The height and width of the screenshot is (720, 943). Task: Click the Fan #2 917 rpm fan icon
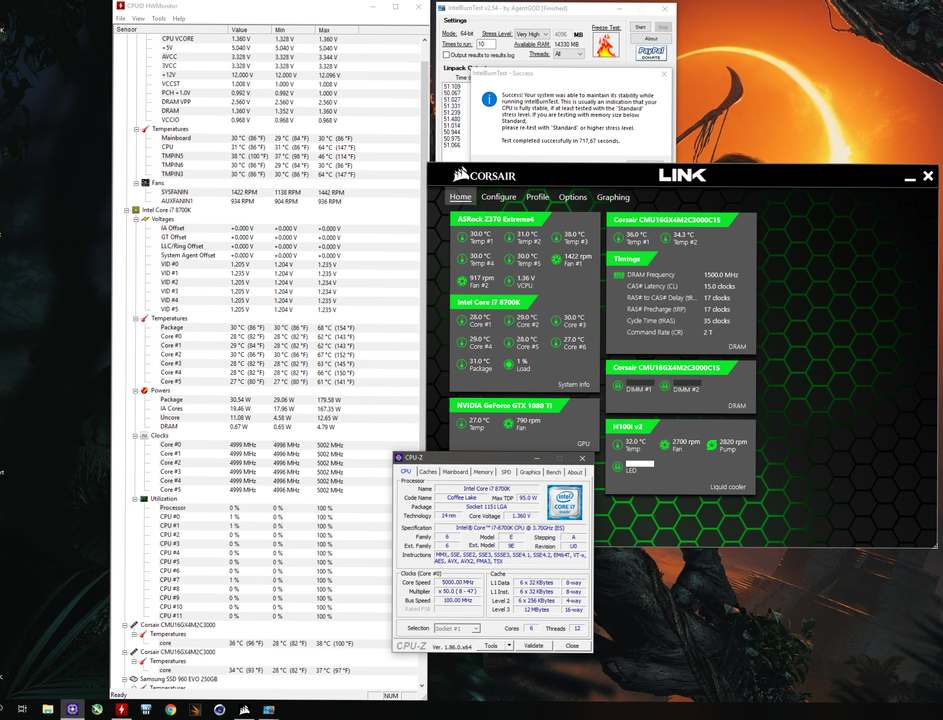click(462, 281)
